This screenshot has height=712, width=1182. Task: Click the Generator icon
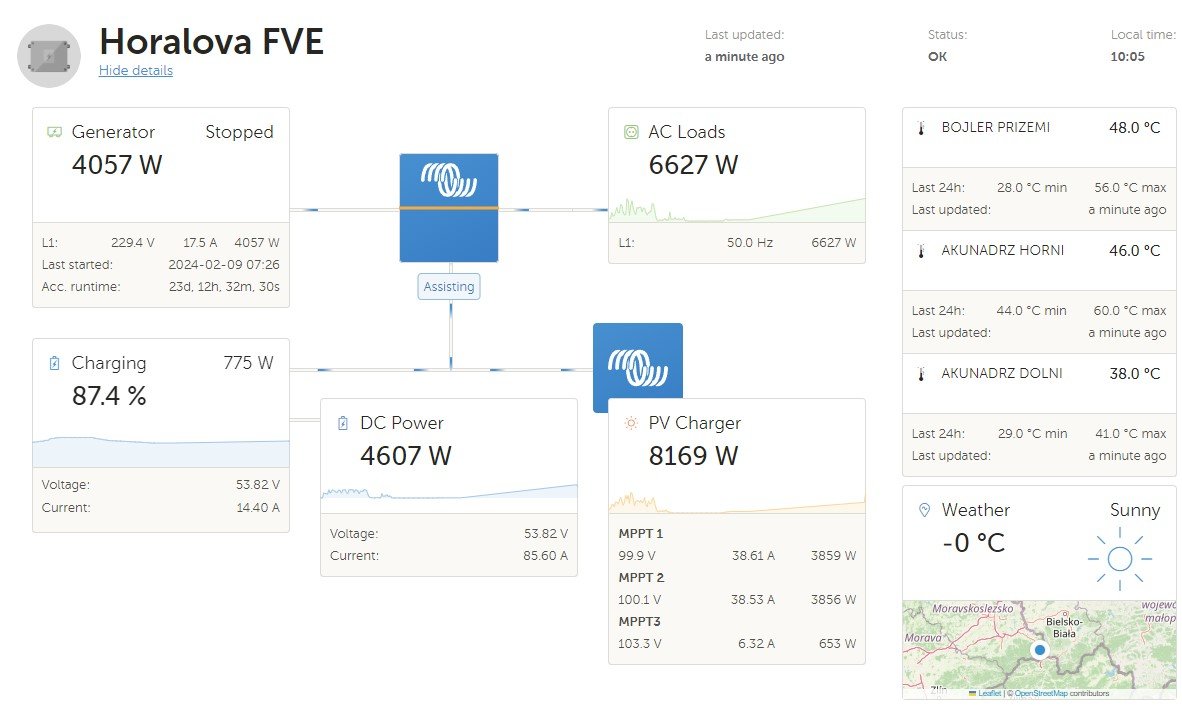coord(54,132)
